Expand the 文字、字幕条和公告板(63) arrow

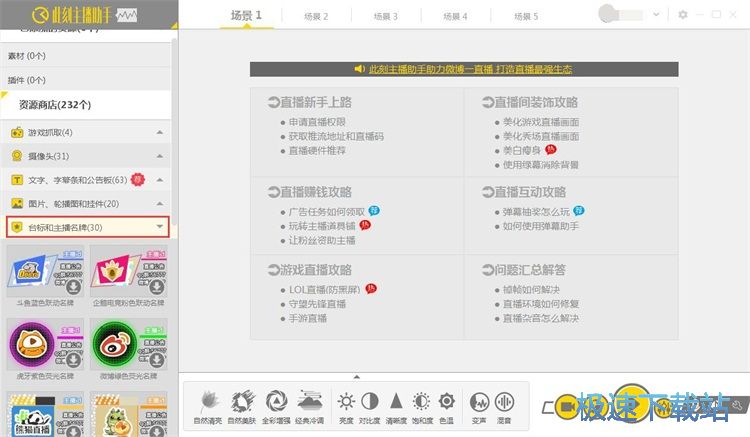(160, 180)
